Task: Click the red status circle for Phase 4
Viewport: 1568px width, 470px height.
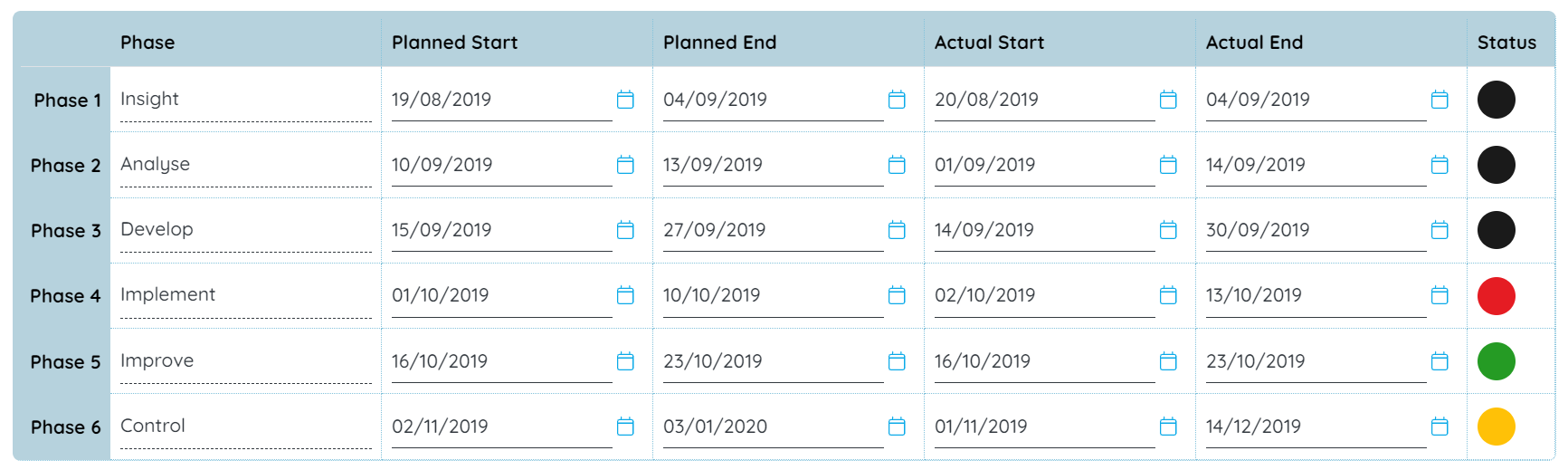Action: pyautogui.click(x=1497, y=296)
